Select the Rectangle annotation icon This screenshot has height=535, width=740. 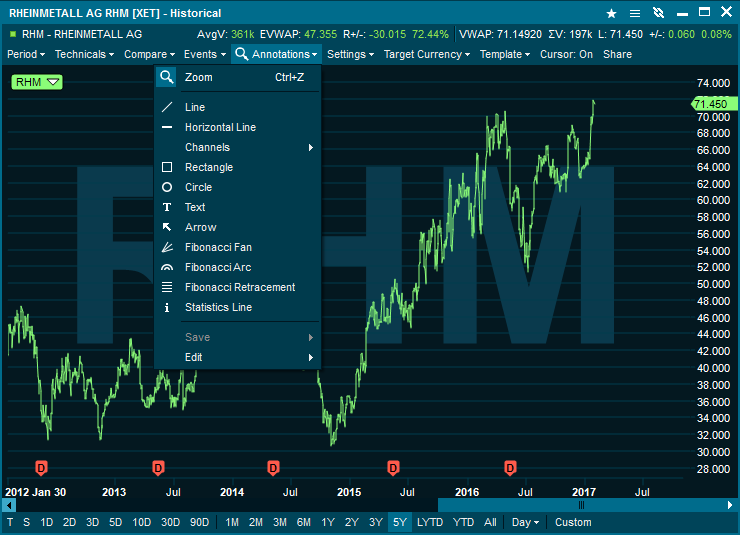167,167
